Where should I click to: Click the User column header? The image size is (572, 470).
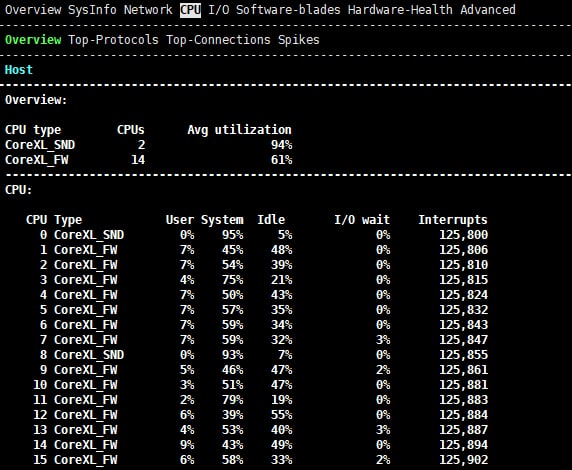pos(179,220)
